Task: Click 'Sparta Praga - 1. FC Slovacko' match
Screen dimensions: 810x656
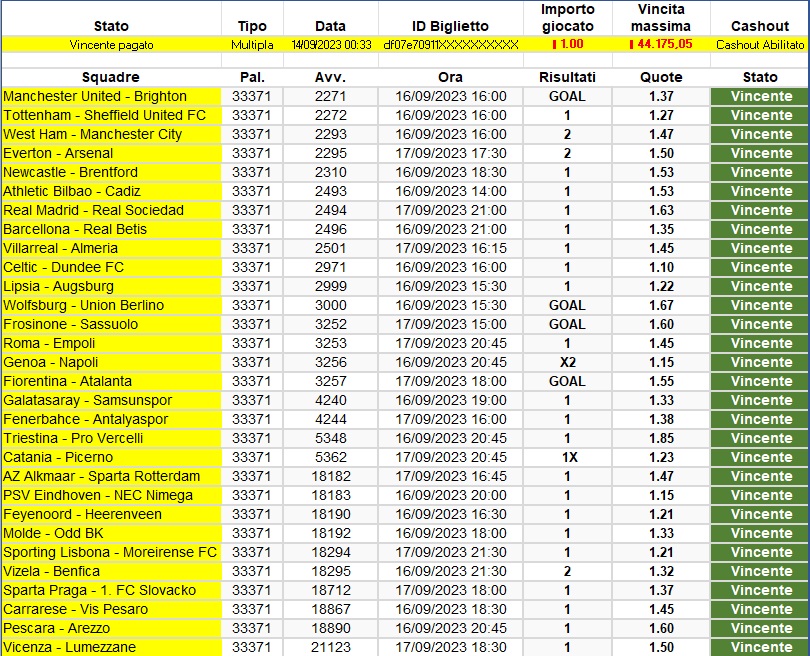Action: tap(112, 591)
